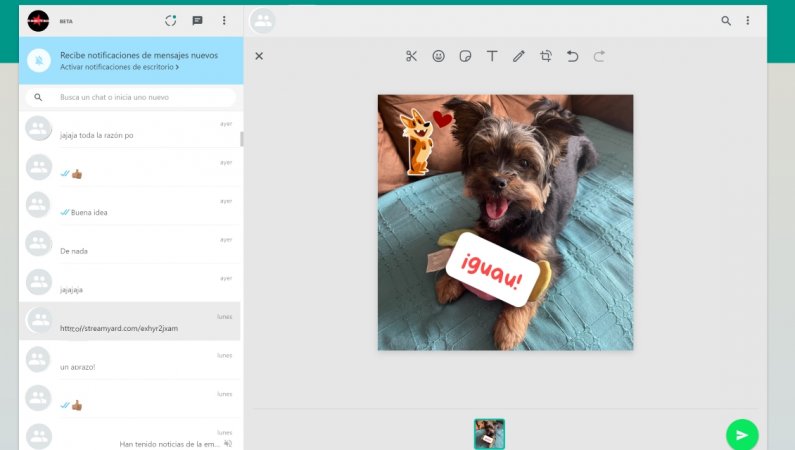The height and width of the screenshot is (450, 795).
Task: Select crop and rotate tool
Action: tap(546, 56)
